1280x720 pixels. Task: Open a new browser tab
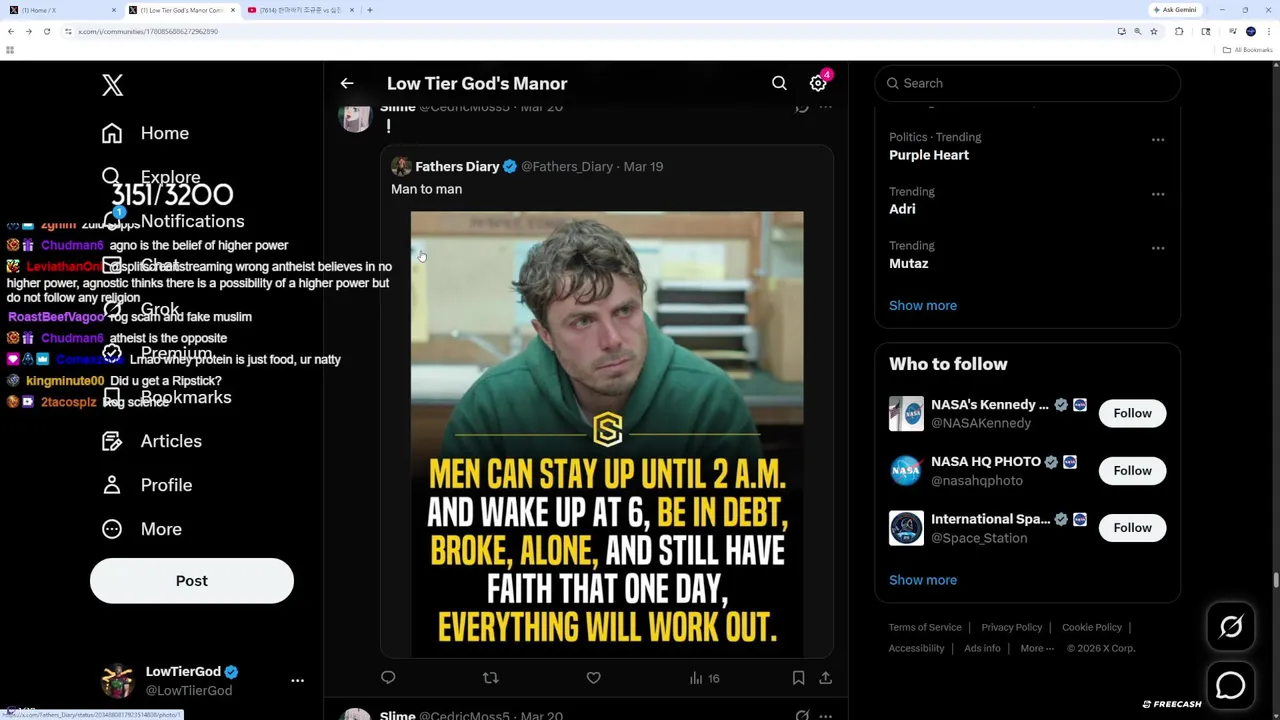(370, 10)
